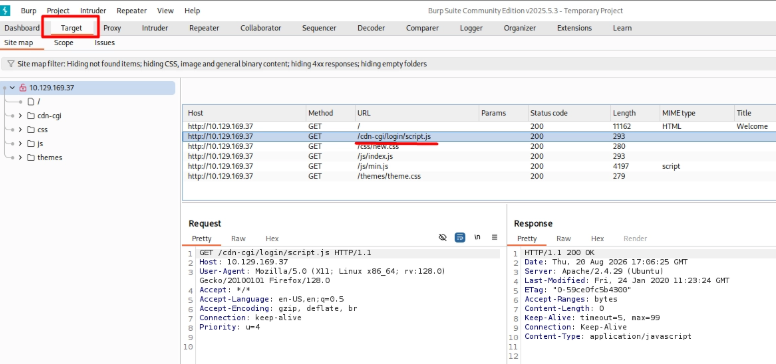Select the Response Hex view tab
The width and height of the screenshot is (776, 364).
click(x=597, y=238)
